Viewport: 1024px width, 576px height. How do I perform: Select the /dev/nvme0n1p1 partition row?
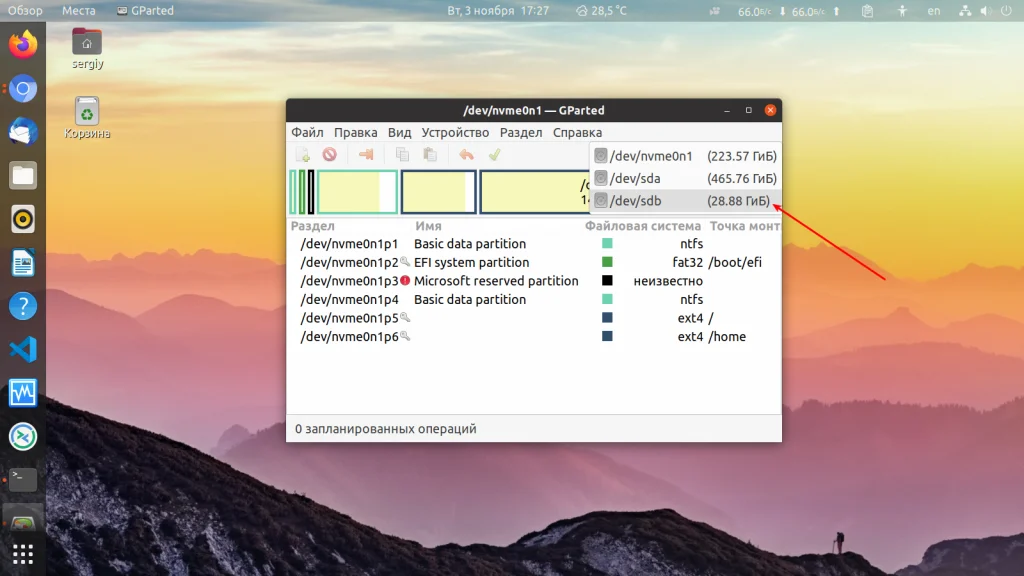tap(534, 244)
